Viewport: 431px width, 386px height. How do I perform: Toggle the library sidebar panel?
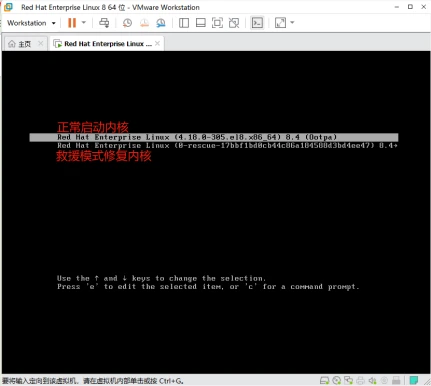[x=184, y=23]
